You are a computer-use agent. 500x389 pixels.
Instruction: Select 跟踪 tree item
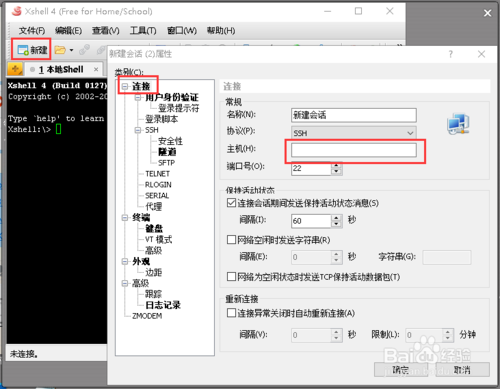pos(153,294)
